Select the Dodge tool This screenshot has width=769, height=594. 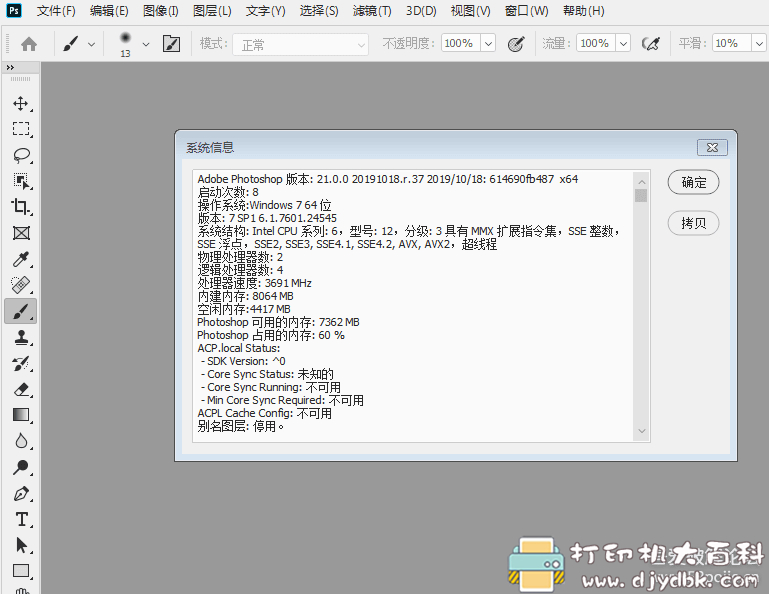21,467
